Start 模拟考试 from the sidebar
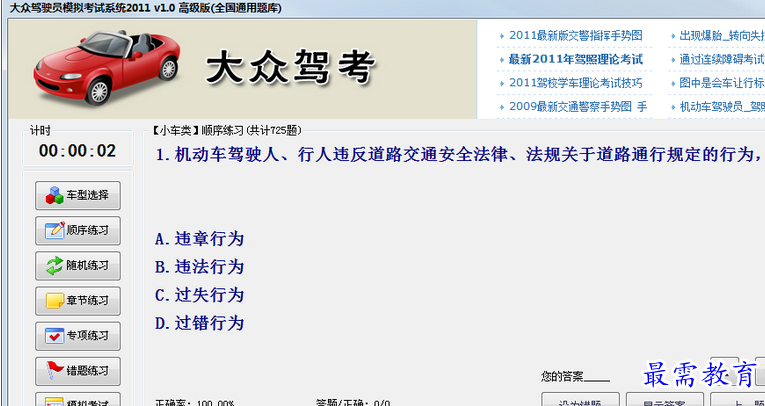The image size is (765, 406). [78, 400]
